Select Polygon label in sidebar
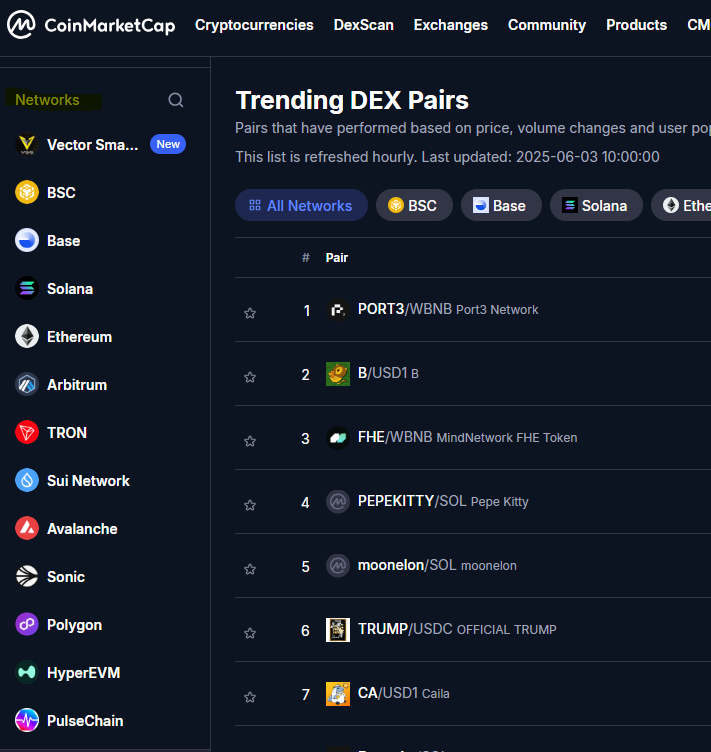This screenshot has width=711, height=752. coord(74,625)
